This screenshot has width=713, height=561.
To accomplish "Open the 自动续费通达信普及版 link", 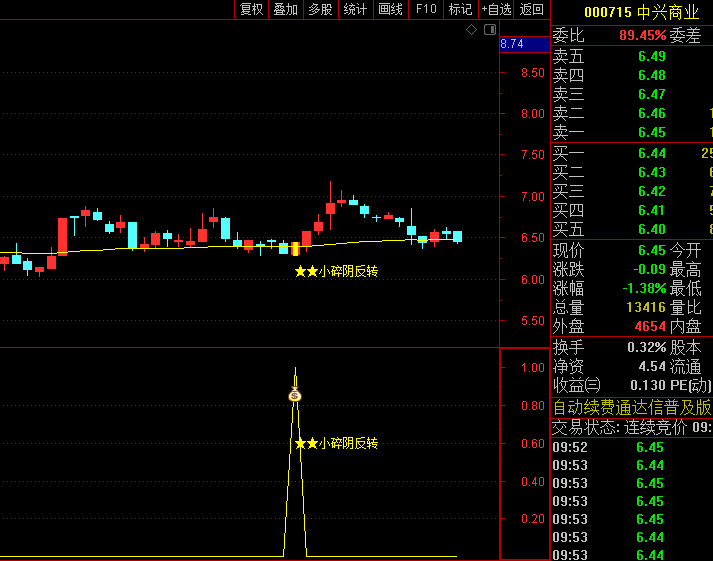I will click(632, 408).
